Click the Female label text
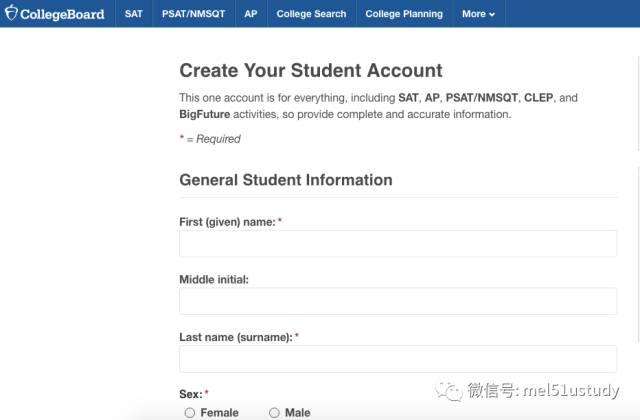The height and width of the screenshot is (420, 640). click(220, 413)
